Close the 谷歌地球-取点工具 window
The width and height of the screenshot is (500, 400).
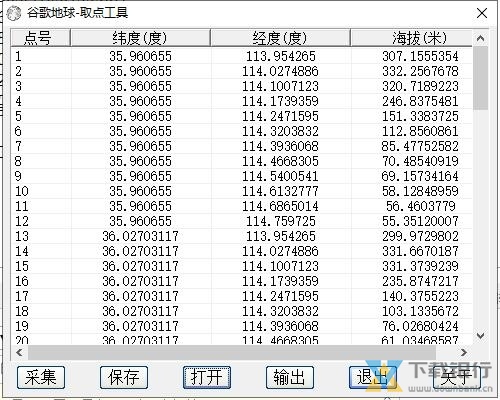pos(482,13)
